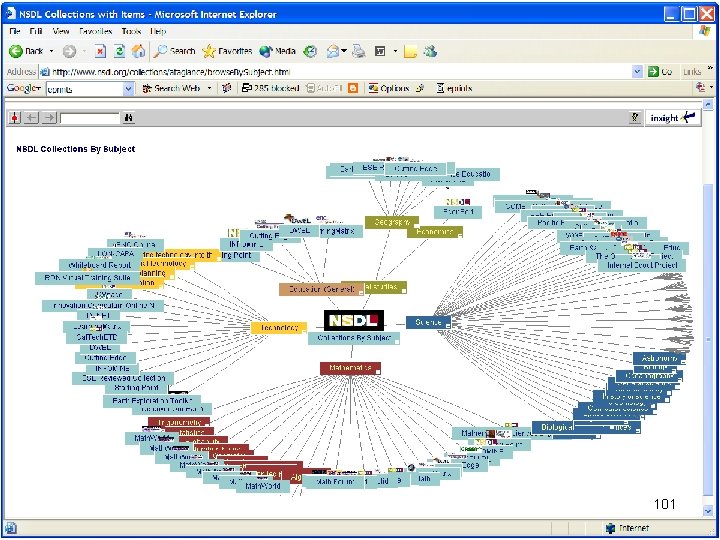Click Star Tree back arrow button
The image size is (720, 540).
click(32, 118)
